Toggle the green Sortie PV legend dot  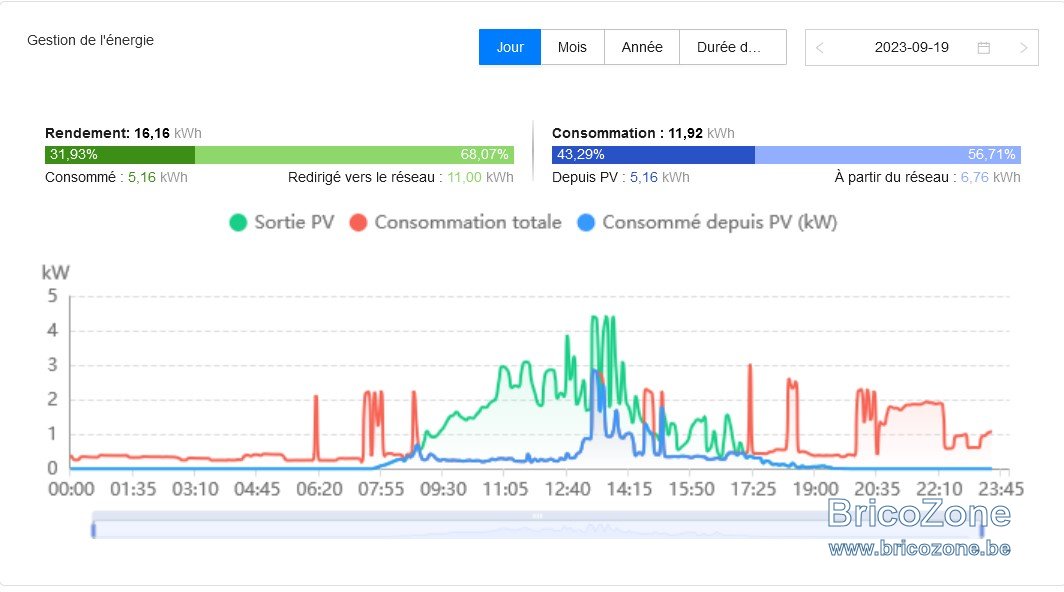238,223
